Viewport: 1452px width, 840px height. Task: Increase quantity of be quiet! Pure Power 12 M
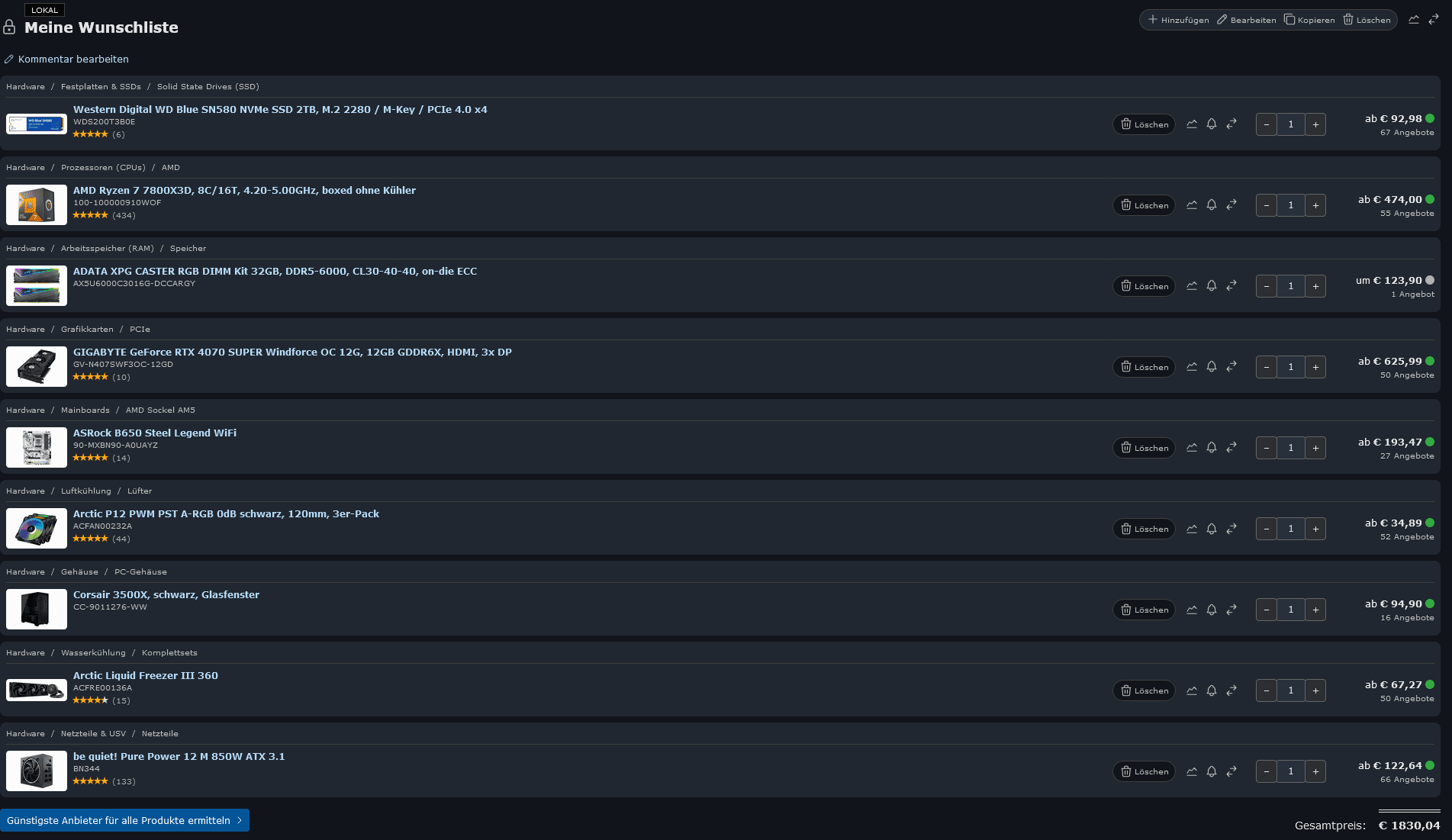[1315, 771]
